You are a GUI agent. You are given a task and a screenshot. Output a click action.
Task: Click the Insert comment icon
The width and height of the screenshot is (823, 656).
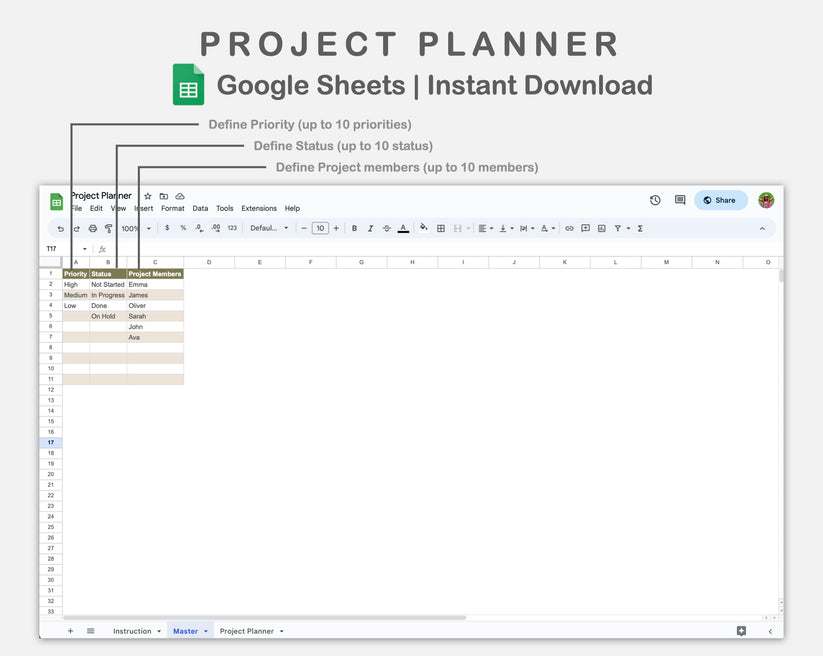(x=586, y=228)
